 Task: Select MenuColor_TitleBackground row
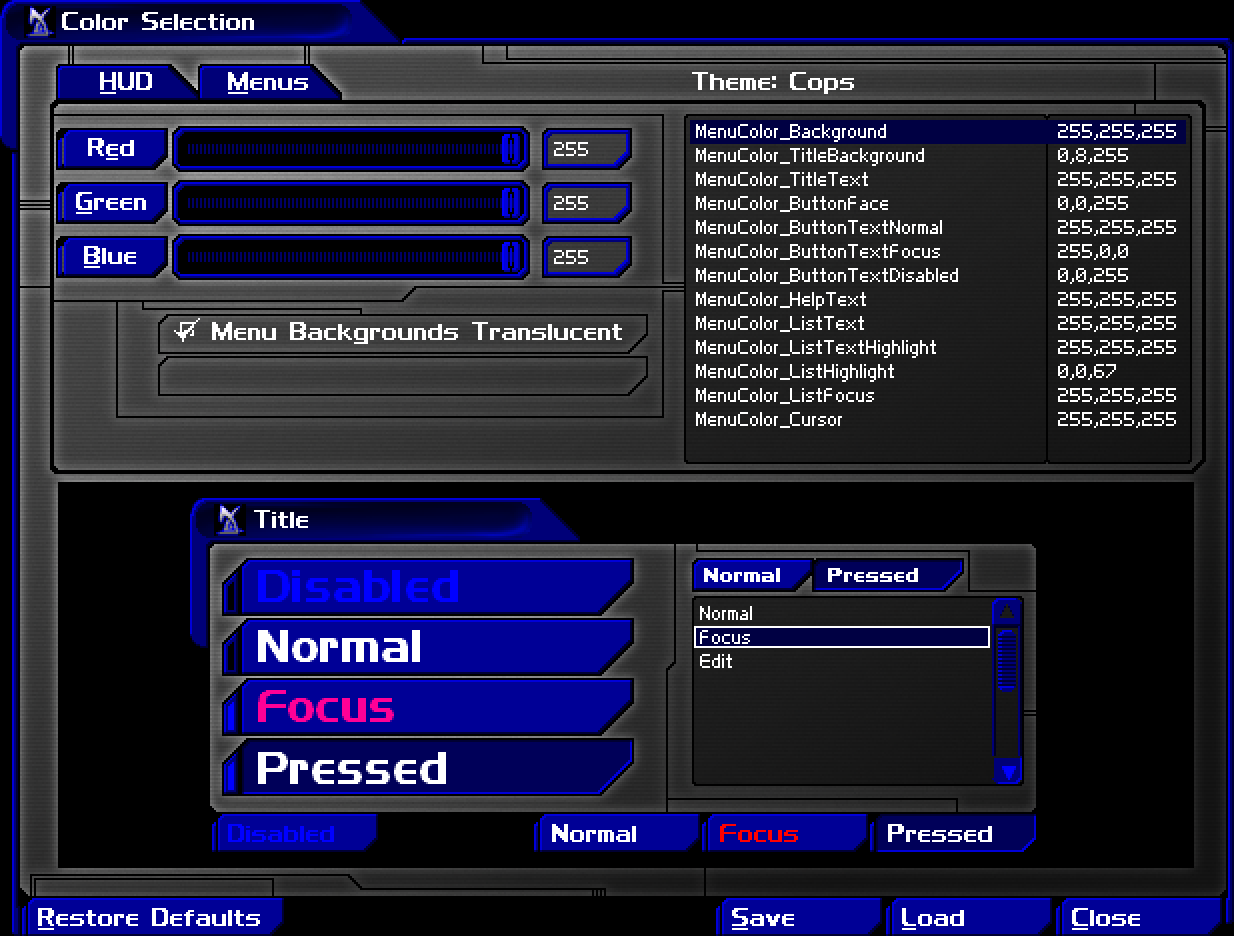click(937, 155)
